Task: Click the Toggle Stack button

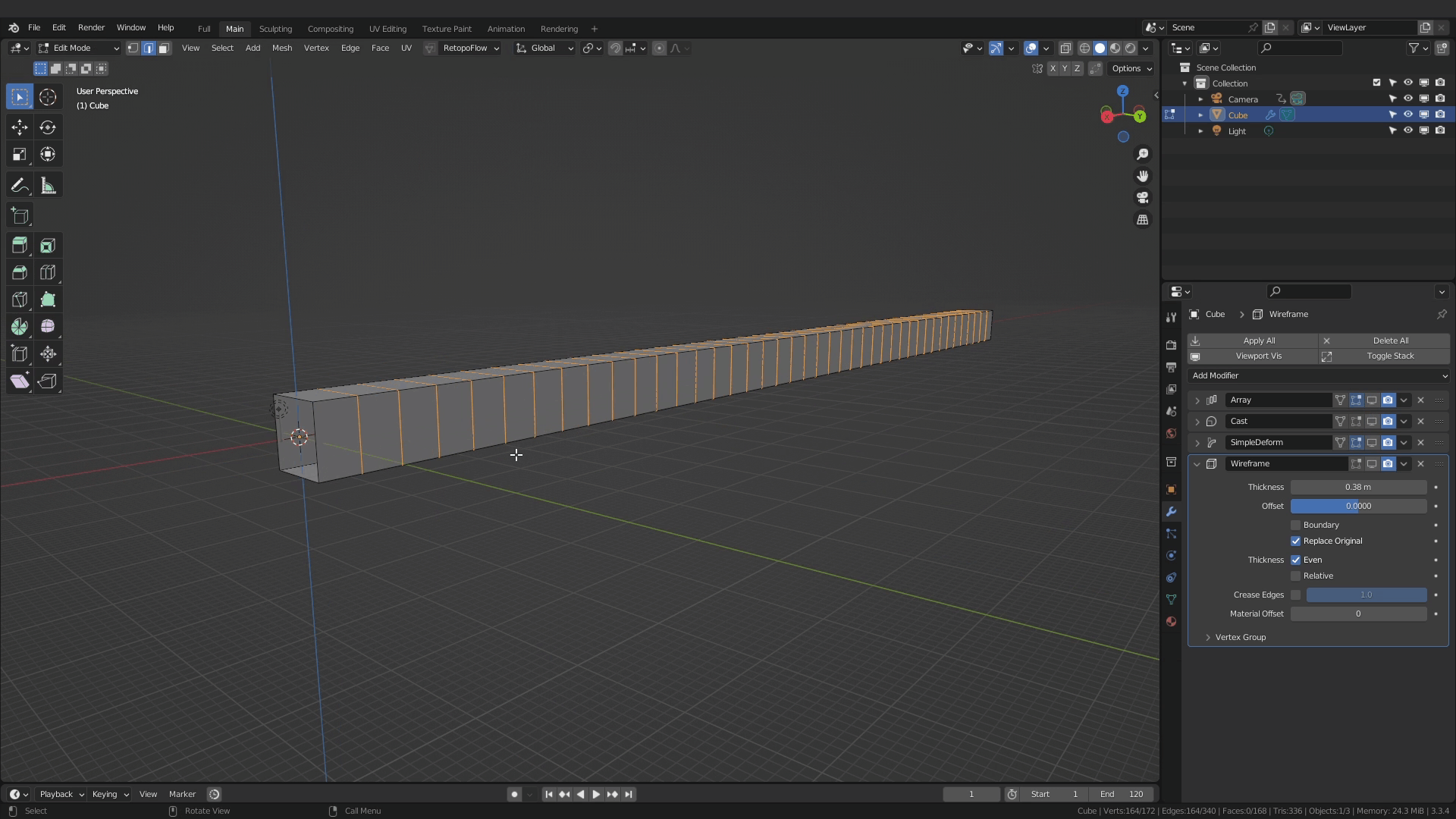Action: (1389, 356)
